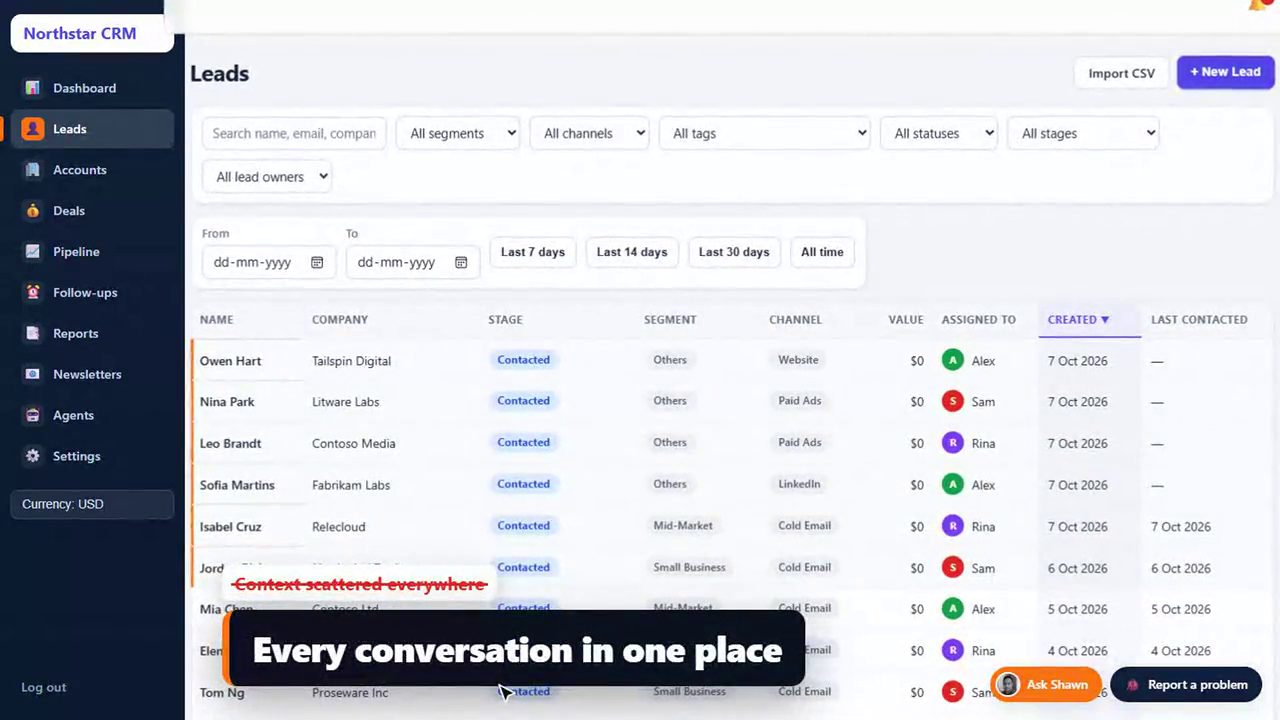Screen dimensions: 1280x720
Task: Open the From date calendar picker icon
Action: click(317, 262)
